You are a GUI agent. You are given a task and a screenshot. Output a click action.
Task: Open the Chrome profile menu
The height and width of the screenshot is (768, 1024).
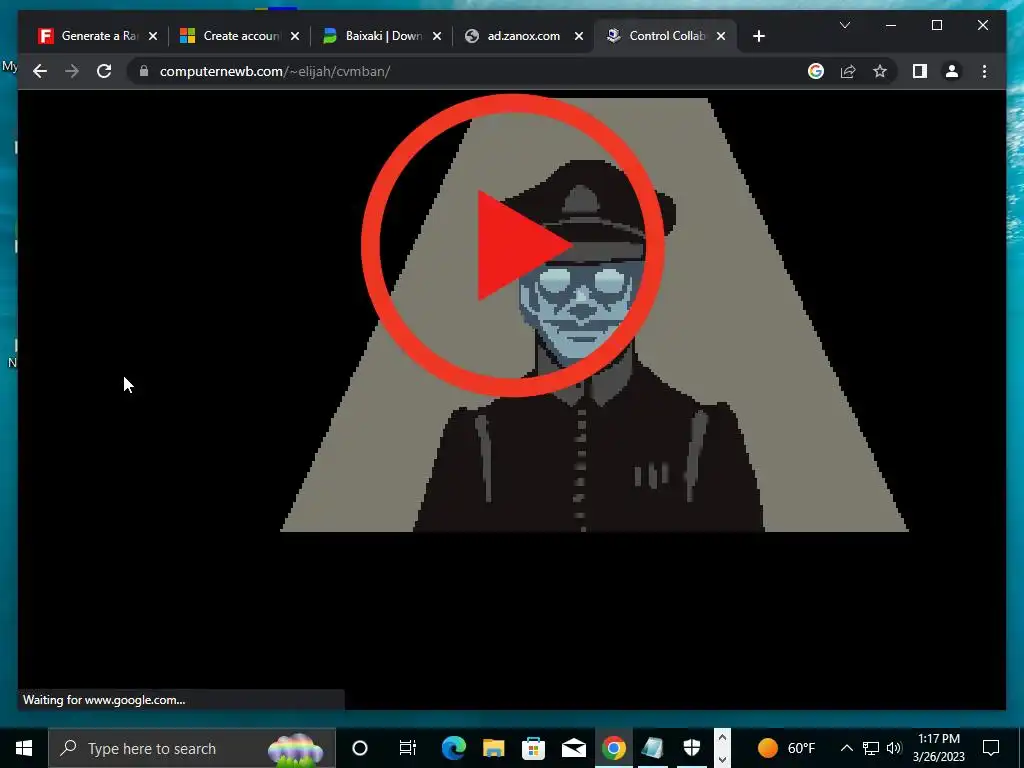[x=952, y=71]
